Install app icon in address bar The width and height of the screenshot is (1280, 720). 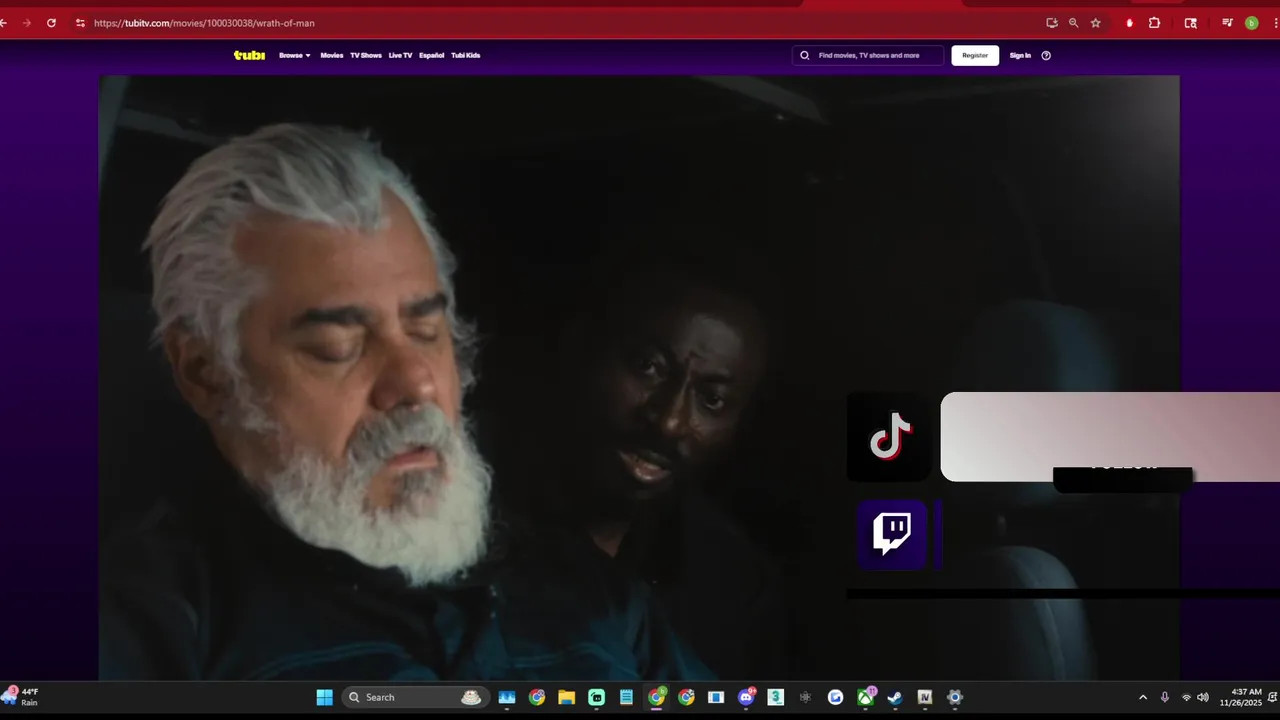pos(1052,23)
